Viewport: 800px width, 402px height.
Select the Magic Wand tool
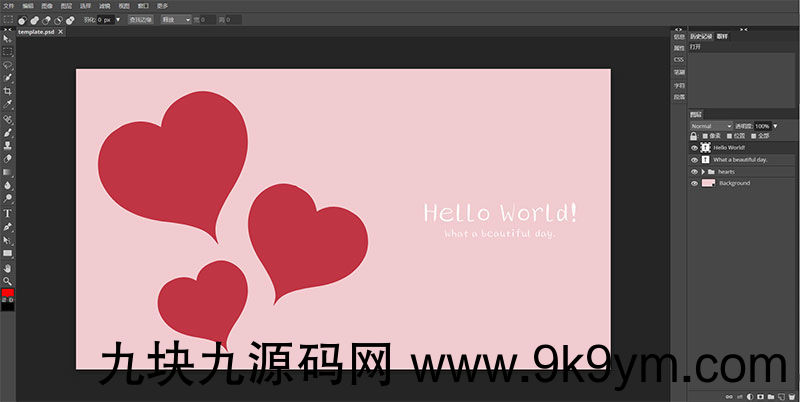7,78
